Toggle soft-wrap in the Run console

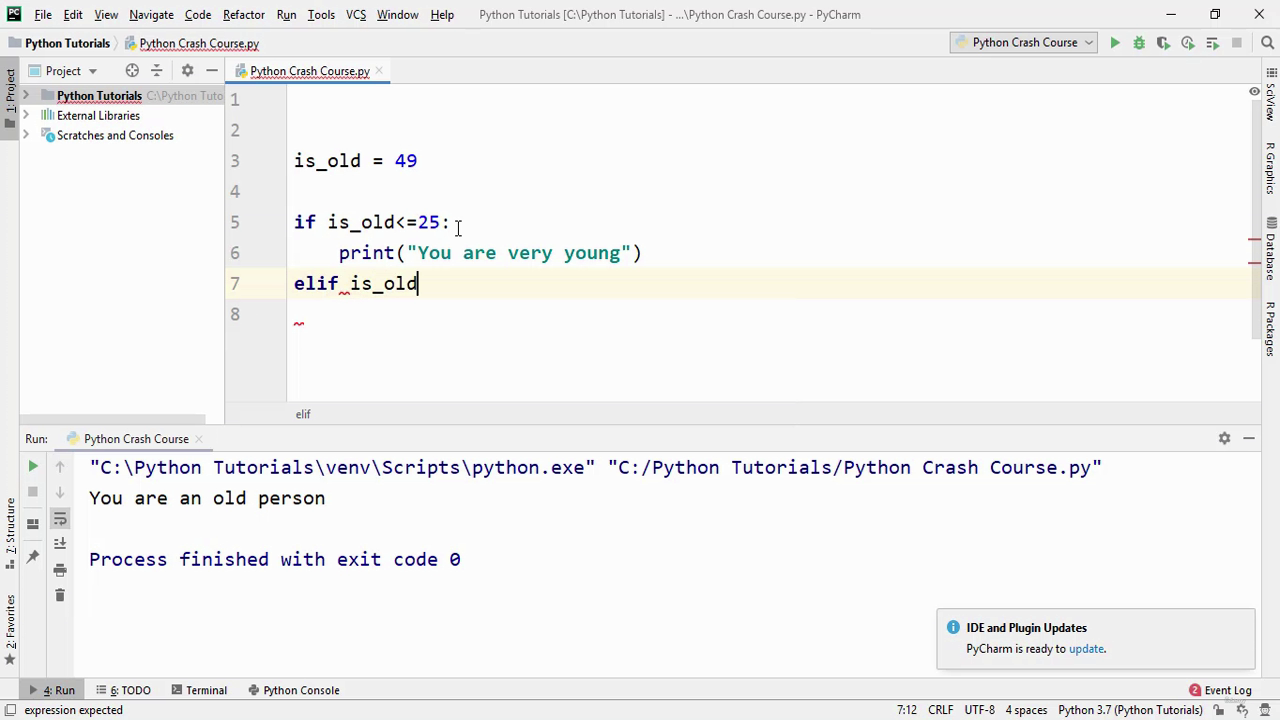pyautogui.click(x=60, y=518)
